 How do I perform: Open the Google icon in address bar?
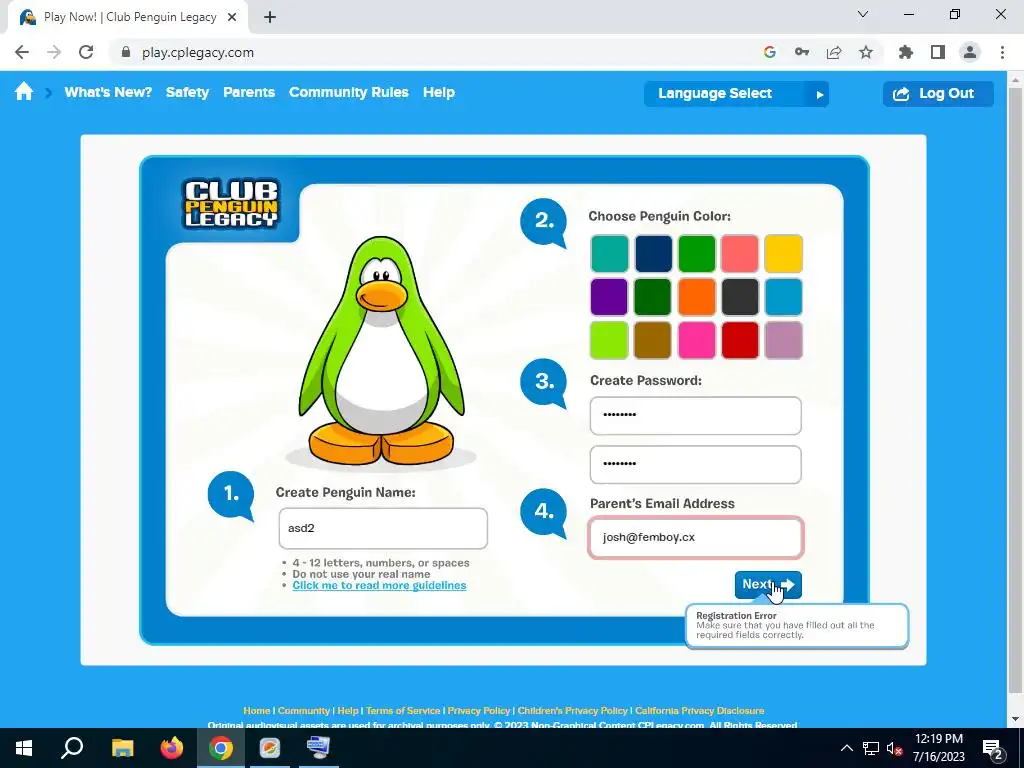770,52
